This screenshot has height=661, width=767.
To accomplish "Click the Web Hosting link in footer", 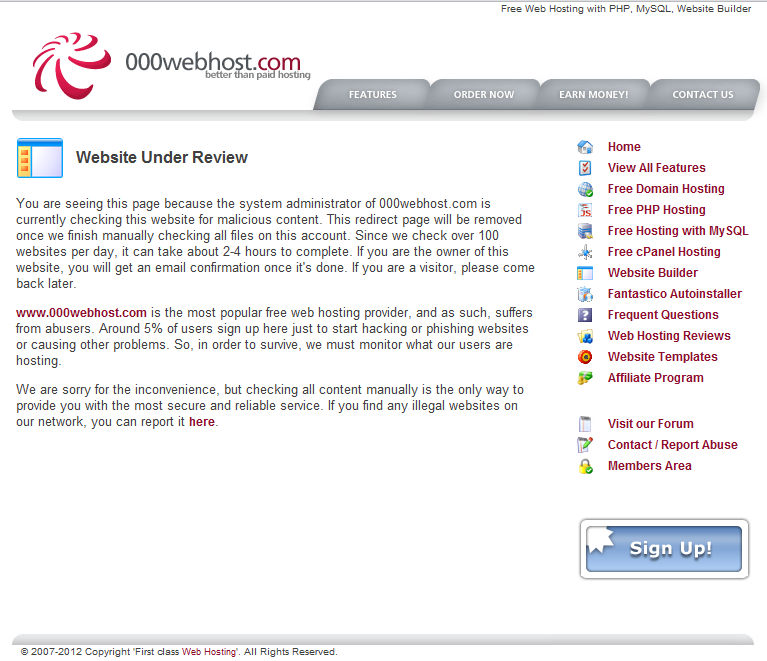I will pyautogui.click(x=209, y=652).
